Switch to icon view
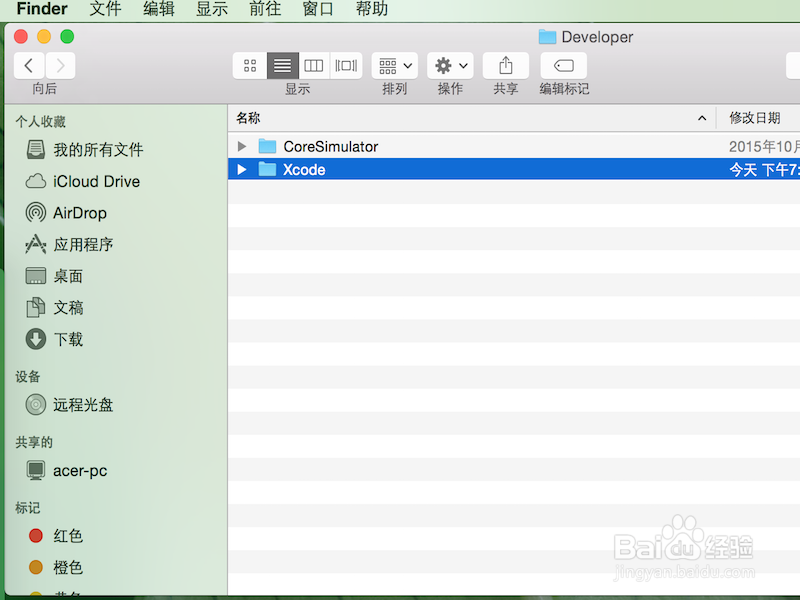 tap(250, 65)
